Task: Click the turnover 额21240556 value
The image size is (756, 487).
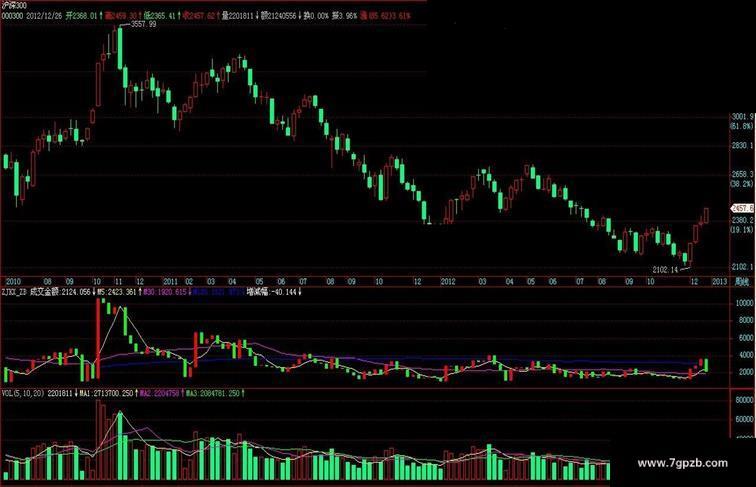Action: click(x=279, y=16)
